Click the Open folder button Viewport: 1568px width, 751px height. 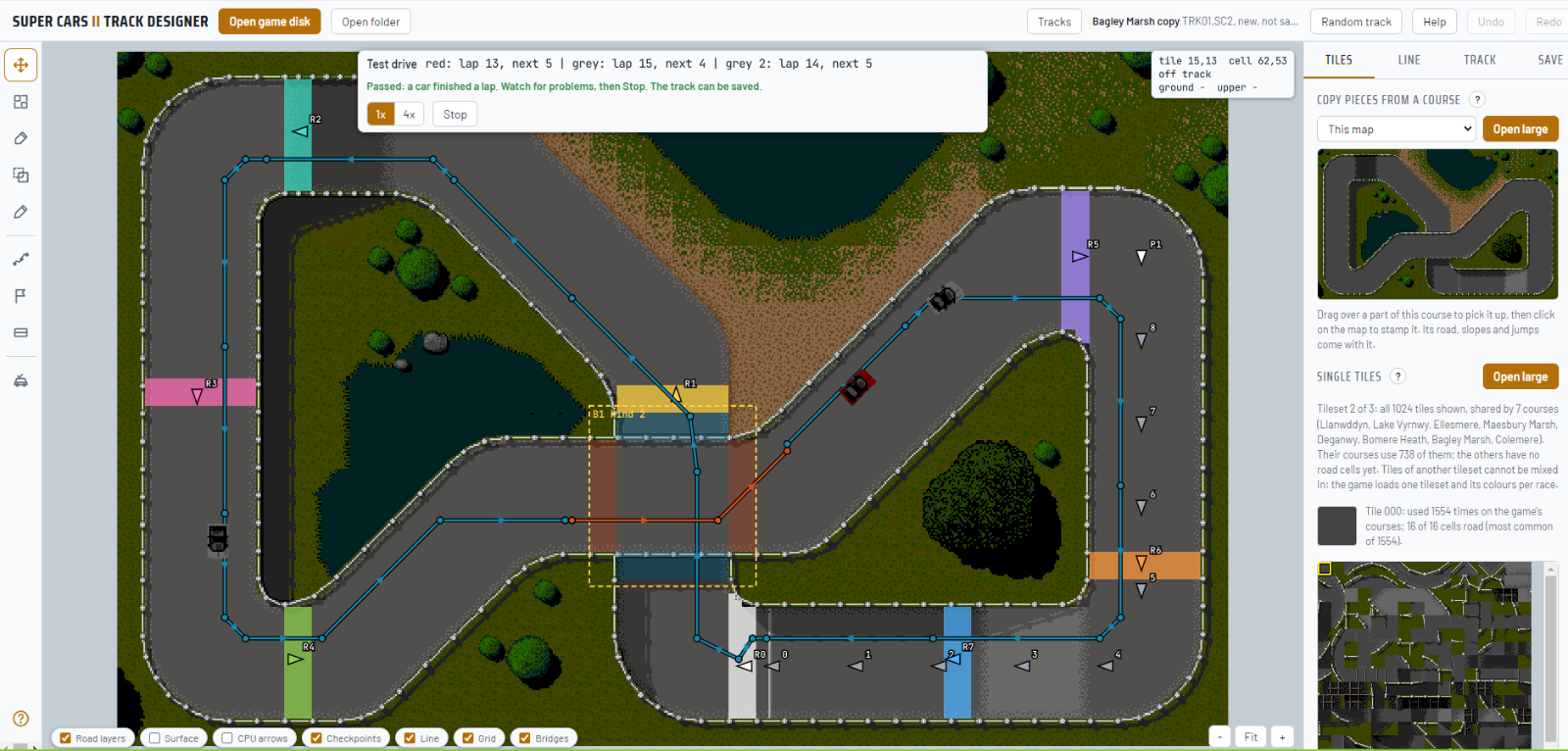(x=370, y=22)
